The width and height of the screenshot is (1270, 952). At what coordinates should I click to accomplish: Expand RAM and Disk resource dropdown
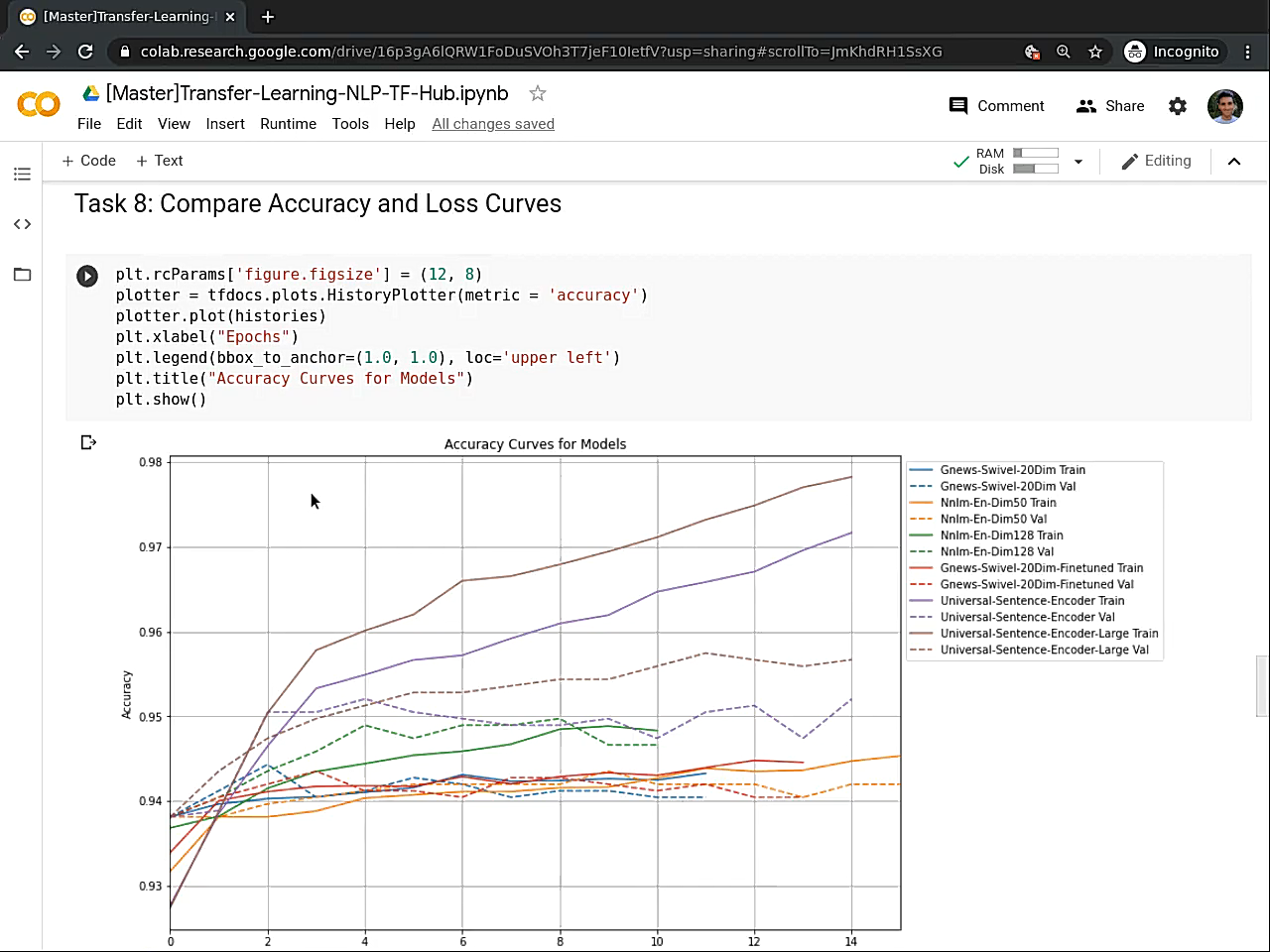(x=1079, y=162)
